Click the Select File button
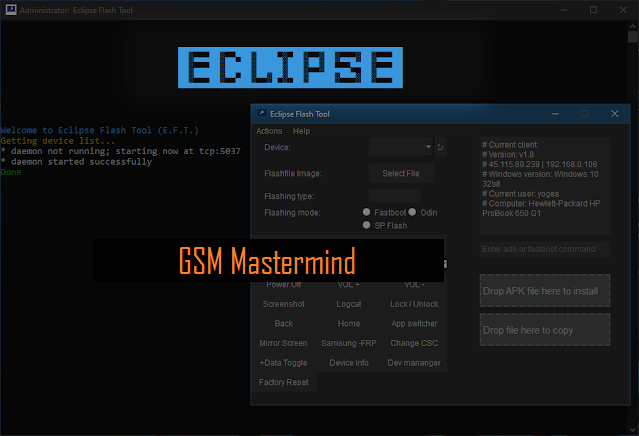This screenshot has height=436, width=639. [x=401, y=173]
